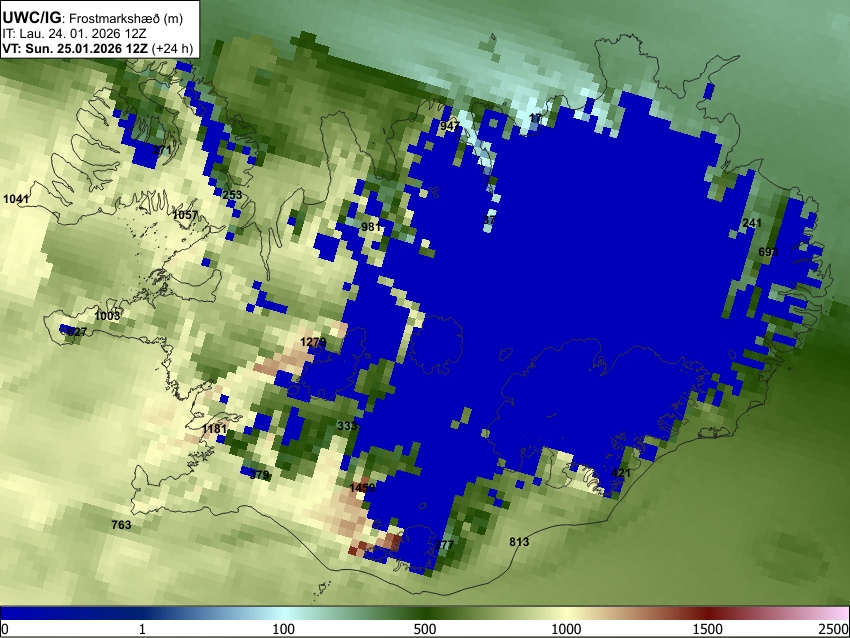This screenshot has height=638, width=850.
Task: Select the map value "1181"
Action: click(x=214, y=429)
